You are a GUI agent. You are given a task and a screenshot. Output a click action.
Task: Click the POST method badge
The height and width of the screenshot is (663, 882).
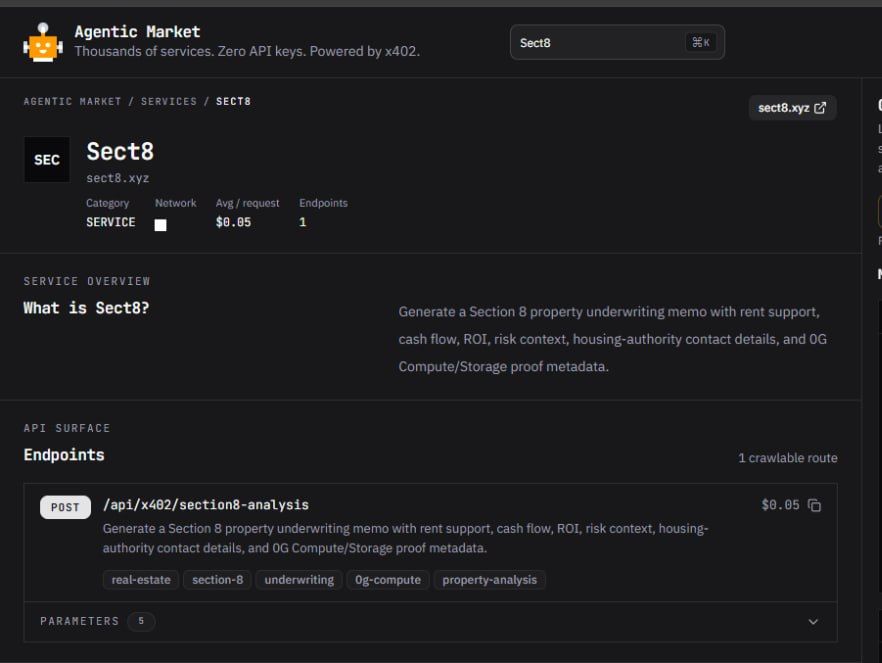(65, 507)
